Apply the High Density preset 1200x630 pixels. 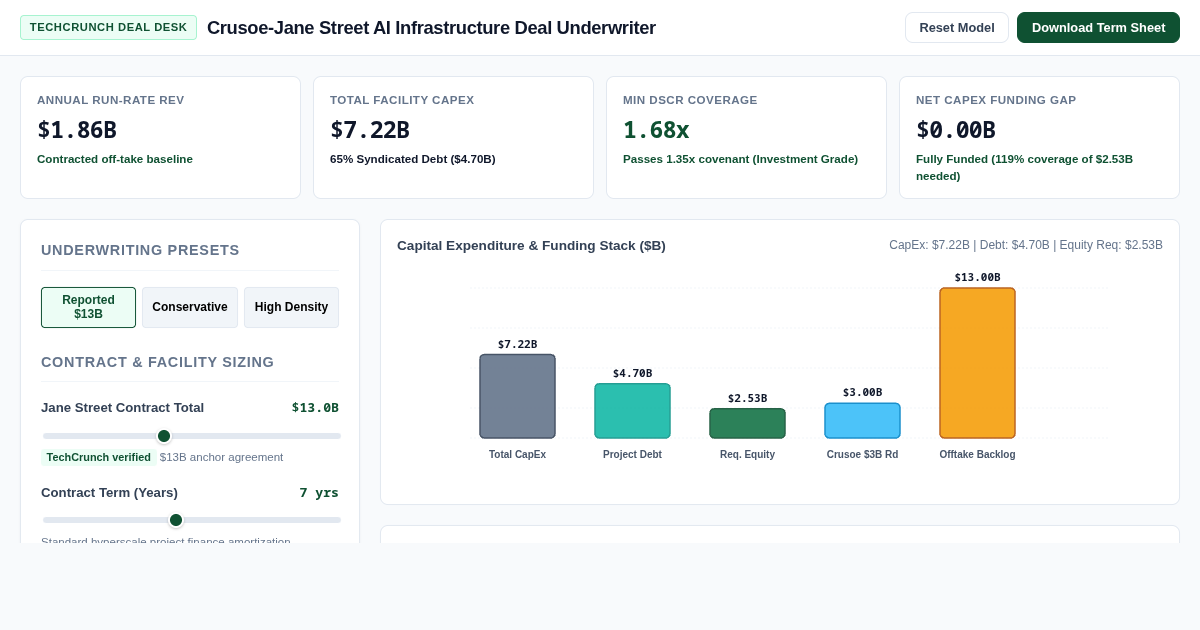tap(291, 307)
